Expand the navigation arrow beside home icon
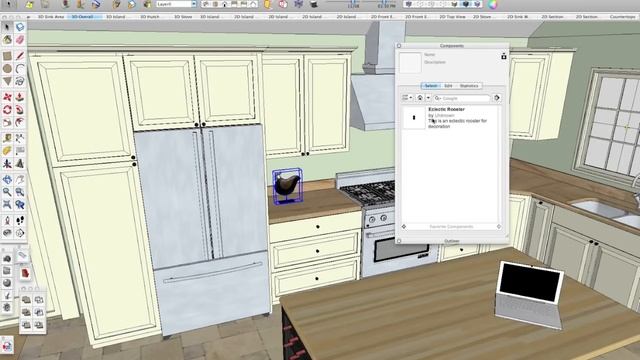640x360 pixels. click(428, 98)
